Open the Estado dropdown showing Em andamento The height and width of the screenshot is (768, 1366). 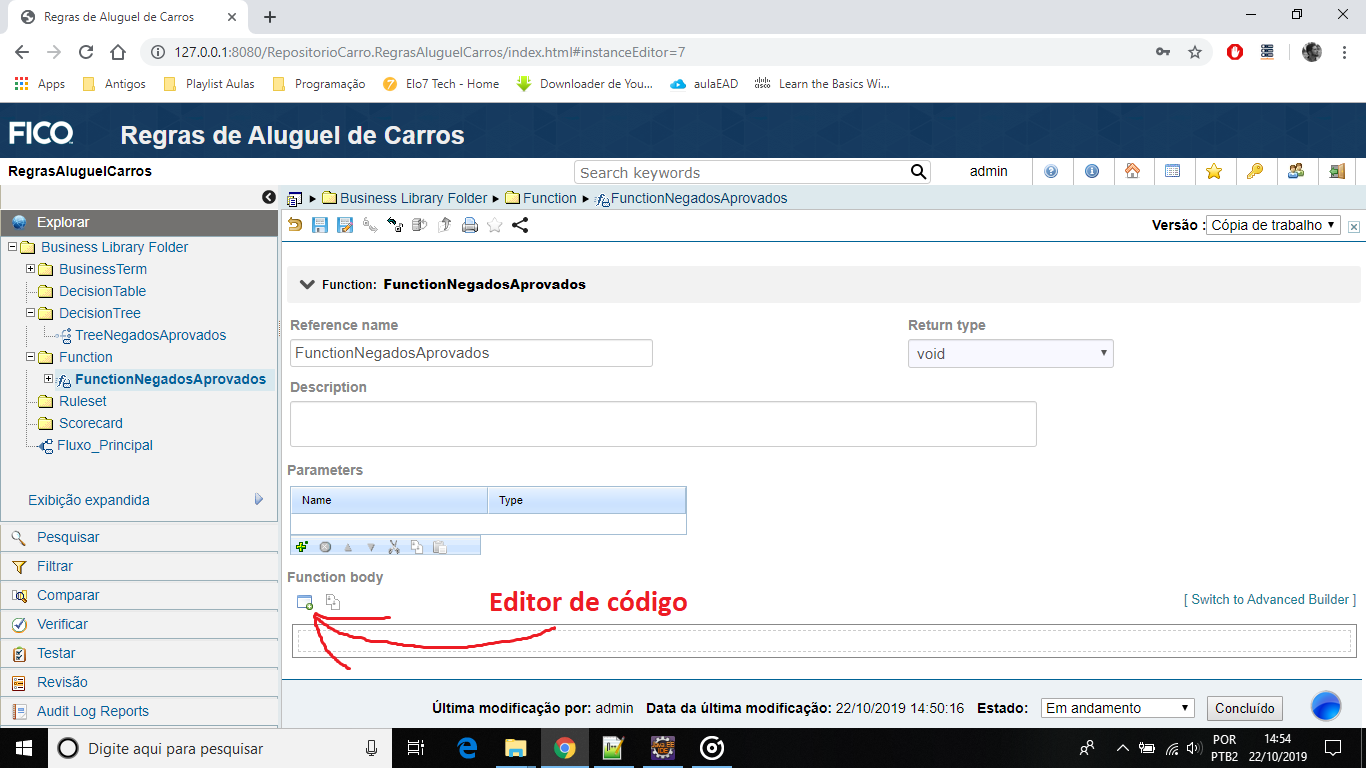pyautogui.click(x=1117, y=707)
